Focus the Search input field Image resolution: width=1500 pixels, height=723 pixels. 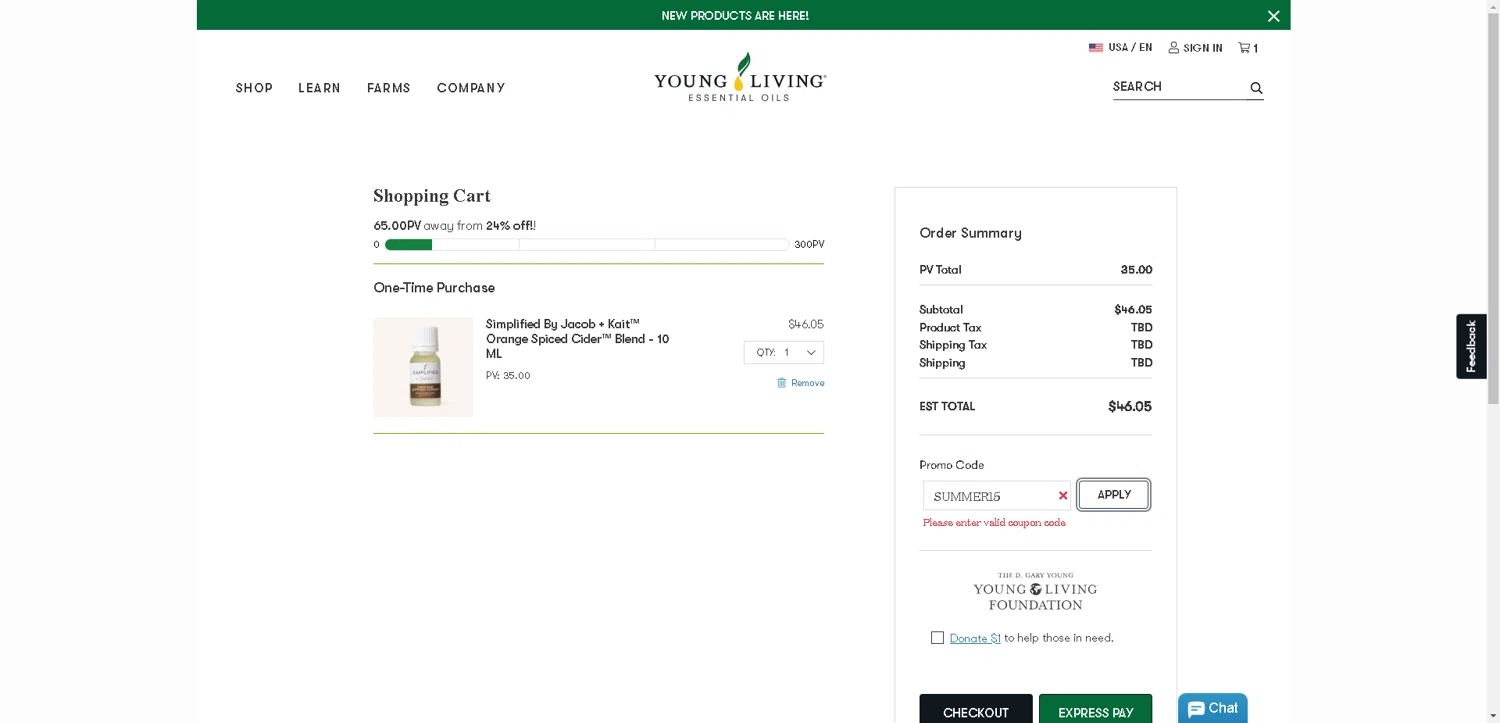1179,87
